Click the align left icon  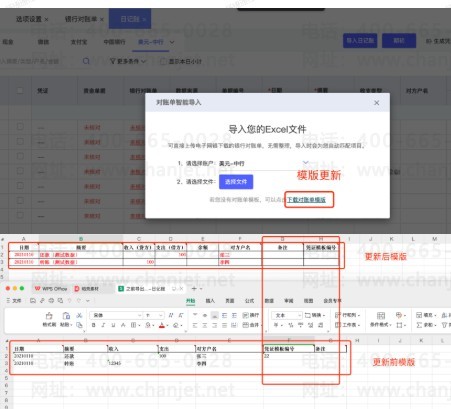(x=195, y=325)
